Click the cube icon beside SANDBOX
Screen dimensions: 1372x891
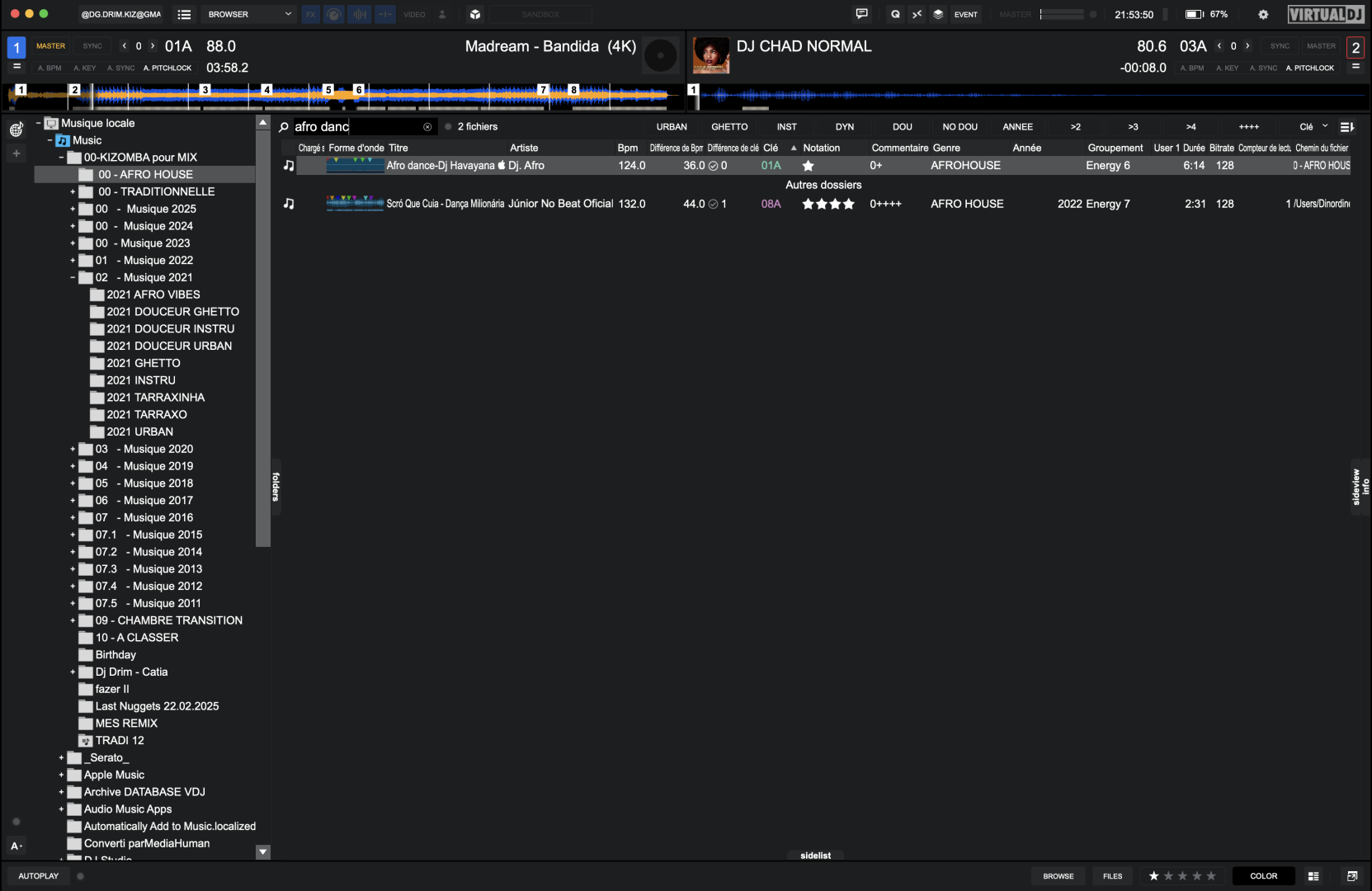pyautogui.click(x=475, y=14)
